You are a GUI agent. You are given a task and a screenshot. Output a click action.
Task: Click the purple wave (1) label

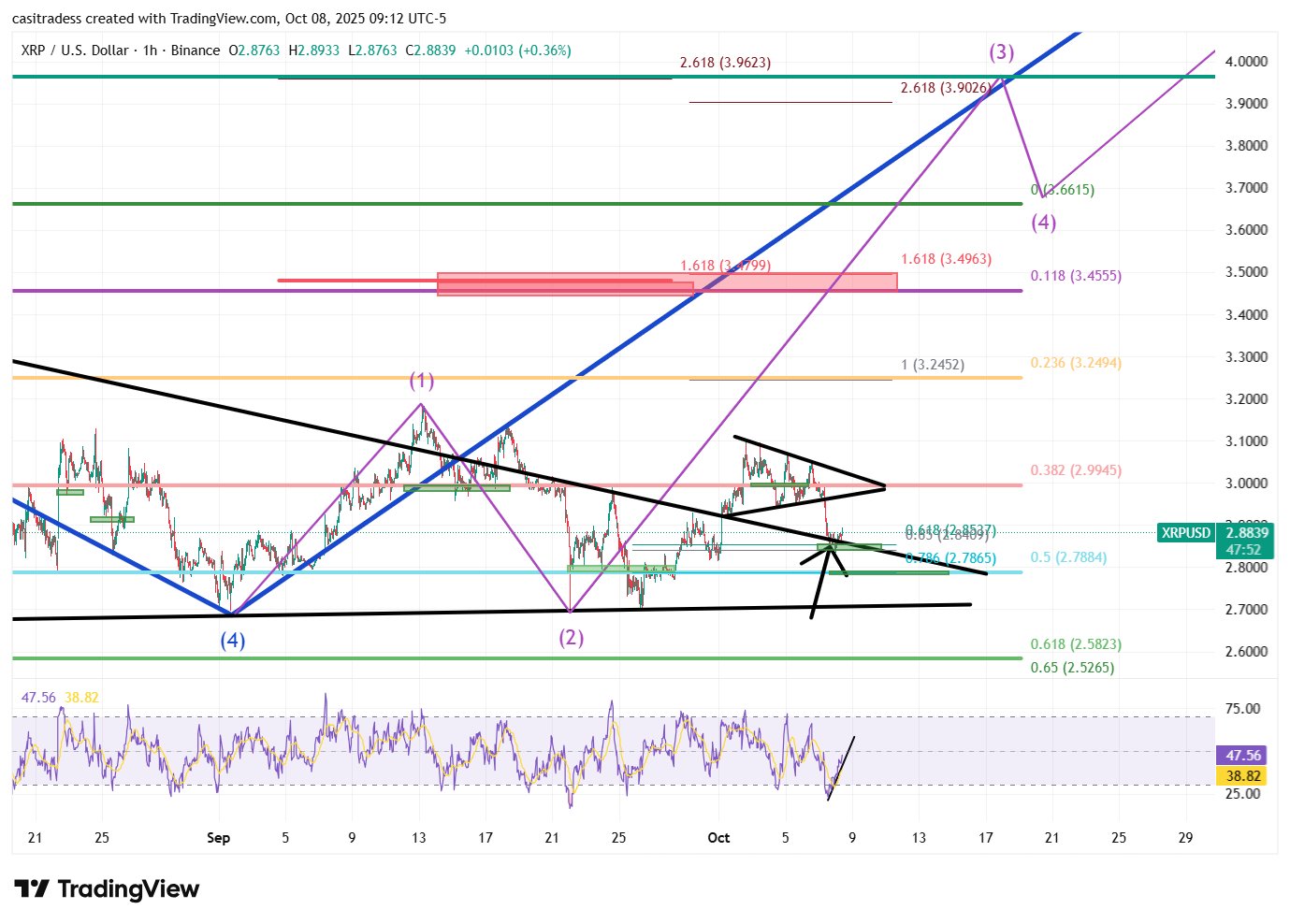pyautogui.click(x=421, y=381)
